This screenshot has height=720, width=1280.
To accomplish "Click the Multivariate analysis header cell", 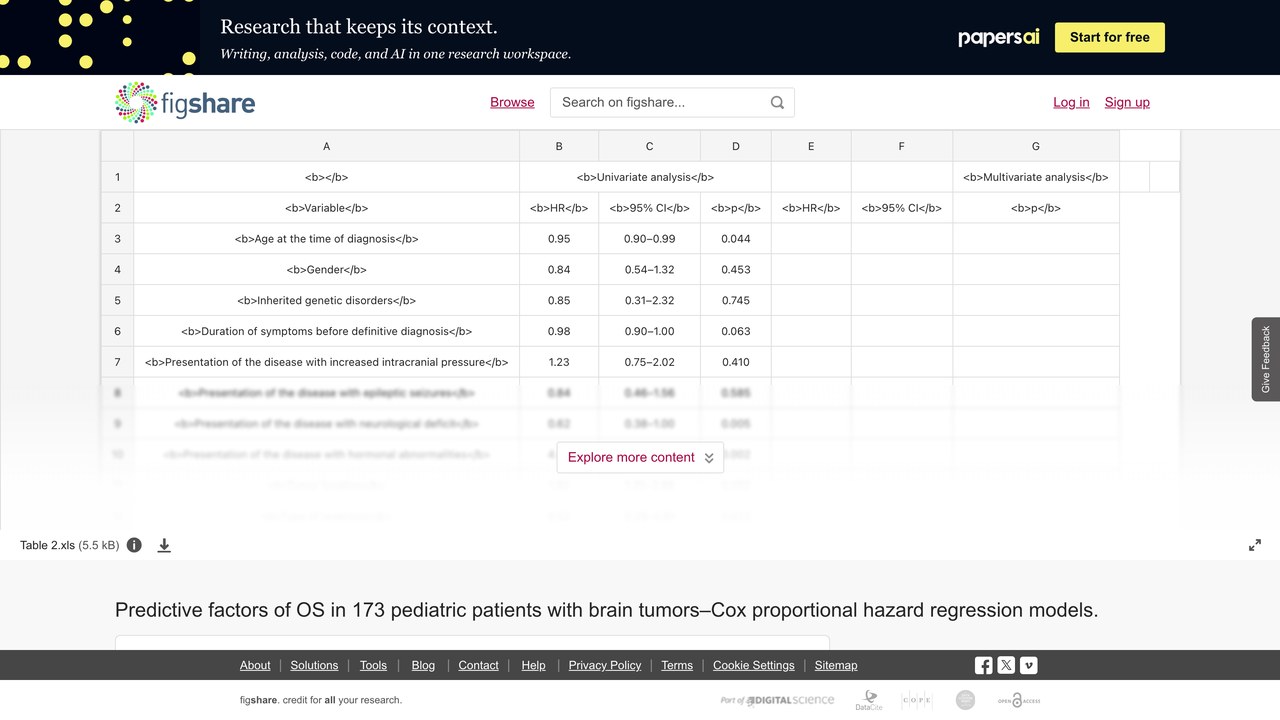I will [1036, 177].
